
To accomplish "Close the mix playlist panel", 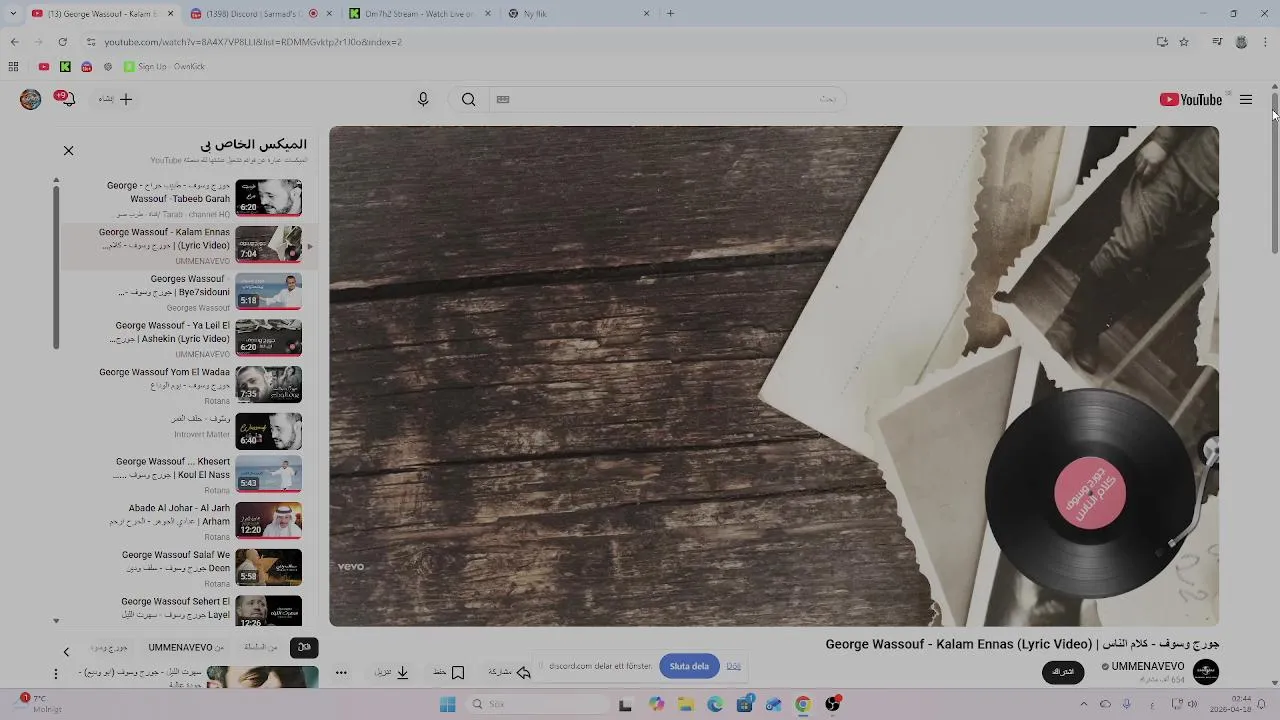I will [68, 150].
